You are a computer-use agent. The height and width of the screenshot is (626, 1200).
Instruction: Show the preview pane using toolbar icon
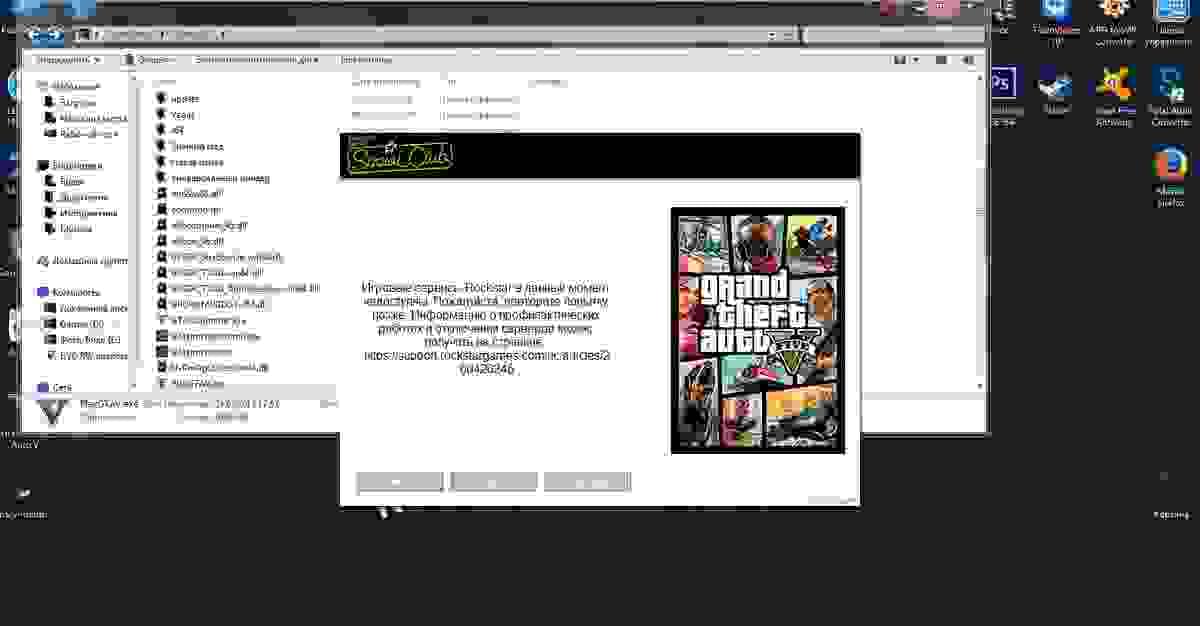pos(936,60)
